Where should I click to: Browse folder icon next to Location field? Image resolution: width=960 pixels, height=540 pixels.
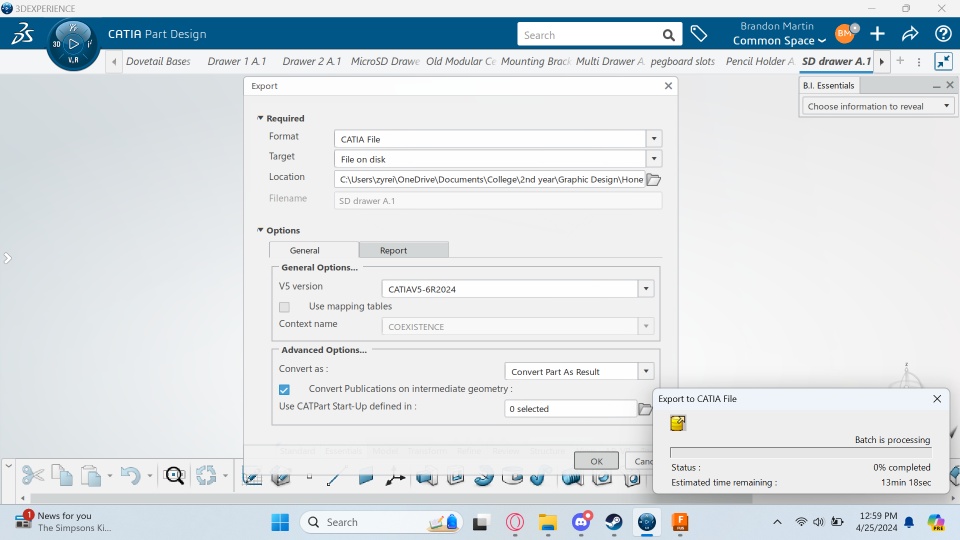[654, 179]
